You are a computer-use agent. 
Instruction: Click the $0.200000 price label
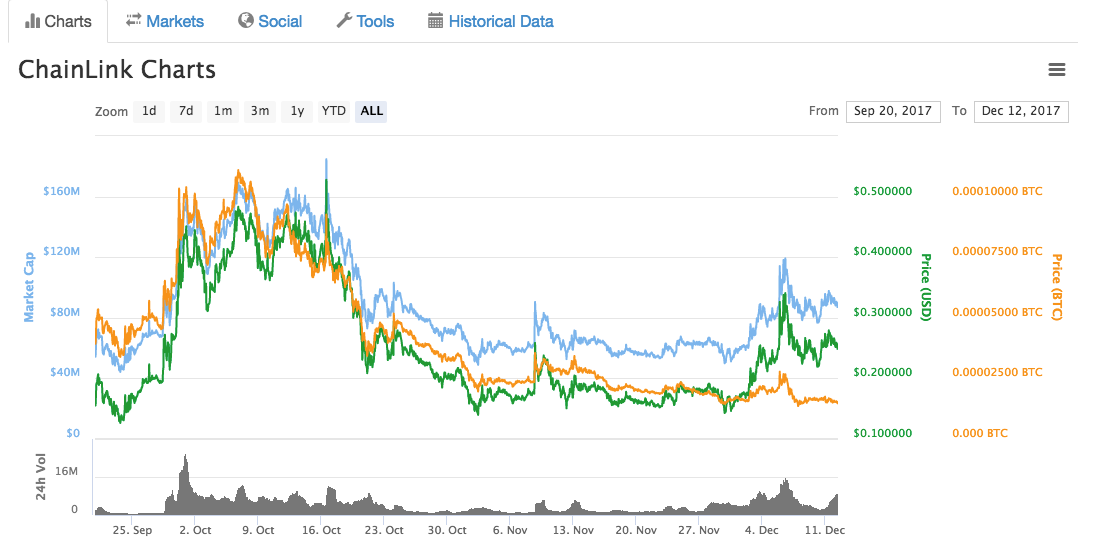tap(882, 372)
